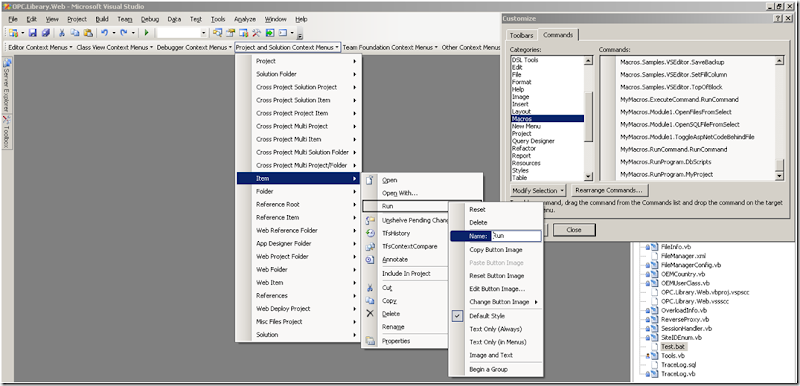Screen dimensions: 800x386
Task: Open the Properties Window toolbar icon
Action: (x=231, y=33)
